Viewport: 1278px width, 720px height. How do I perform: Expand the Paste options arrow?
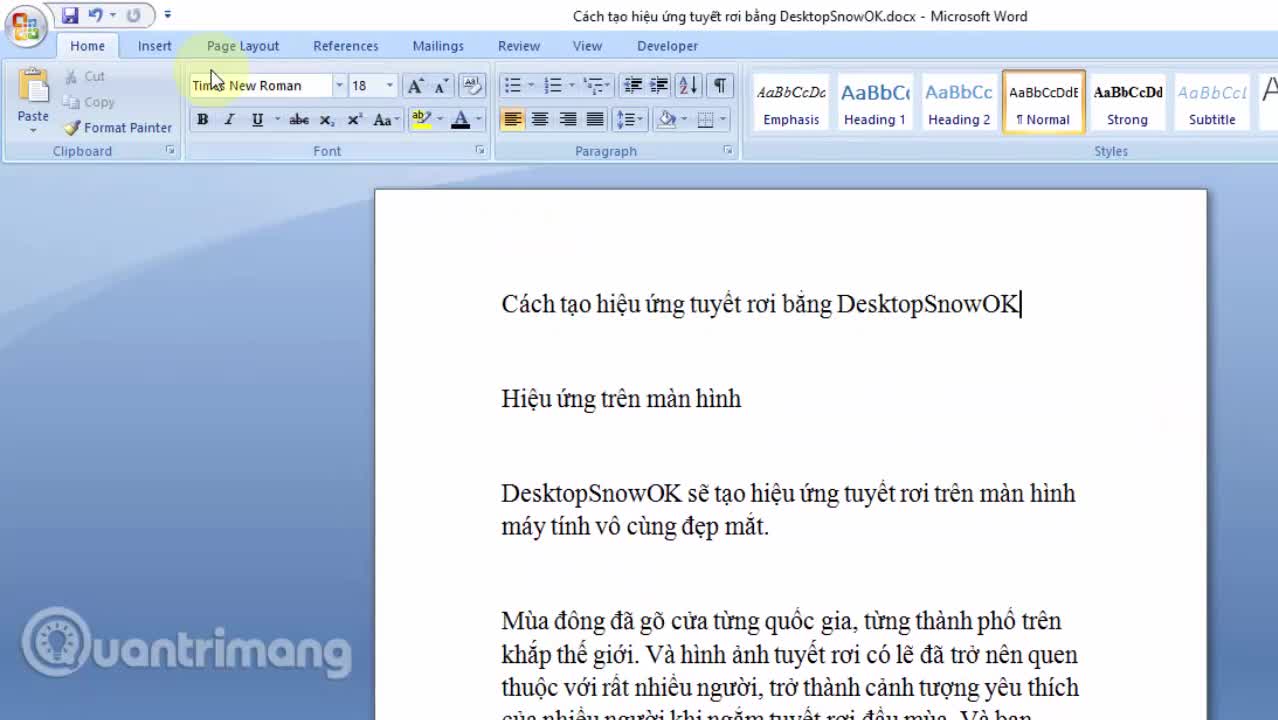click(x=33, y=130)
